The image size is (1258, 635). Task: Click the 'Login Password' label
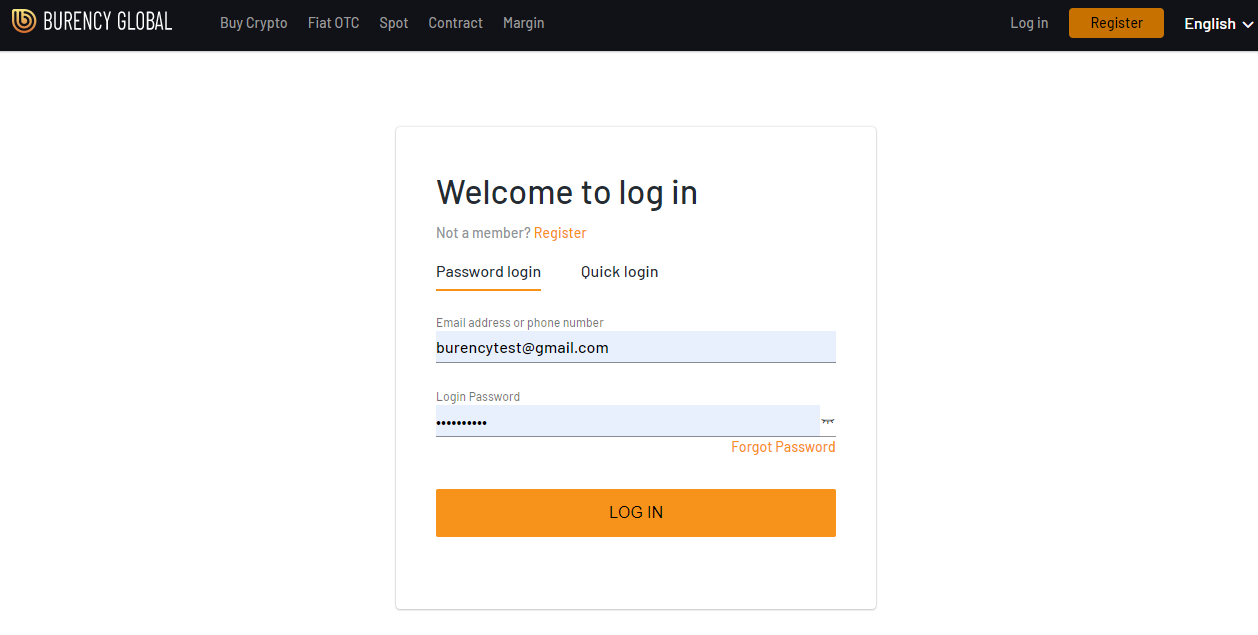point(478,397)
